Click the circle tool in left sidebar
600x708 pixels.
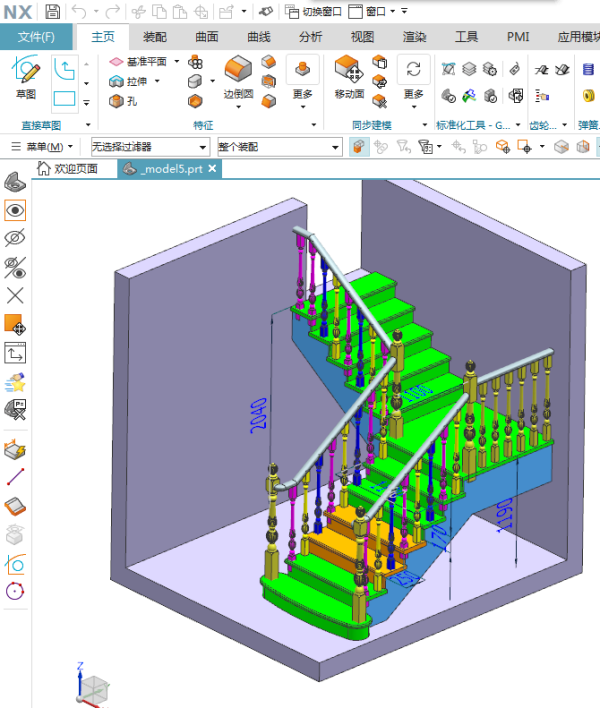15,591
